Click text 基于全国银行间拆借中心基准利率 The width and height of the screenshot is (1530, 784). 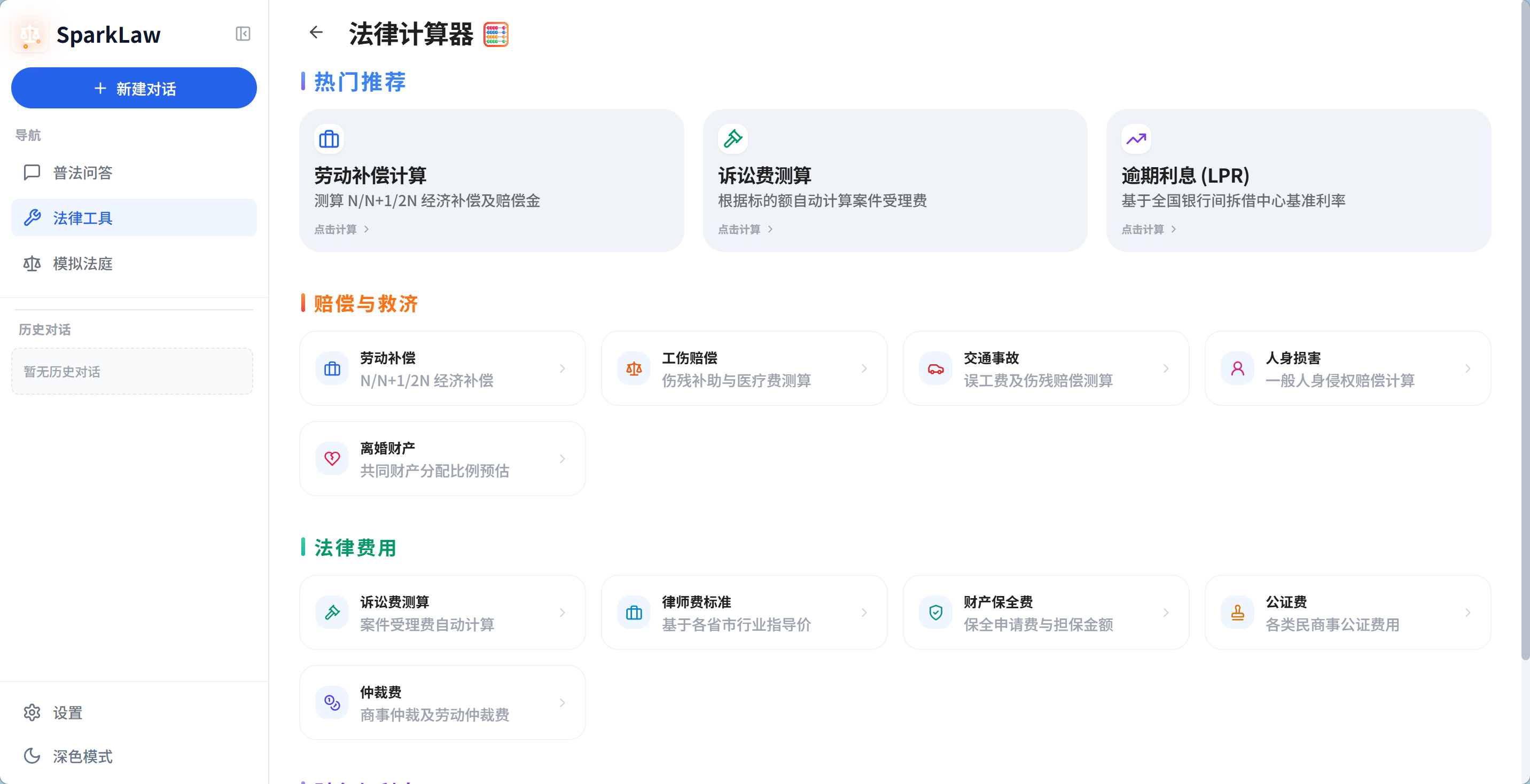tap(1234, 201)
